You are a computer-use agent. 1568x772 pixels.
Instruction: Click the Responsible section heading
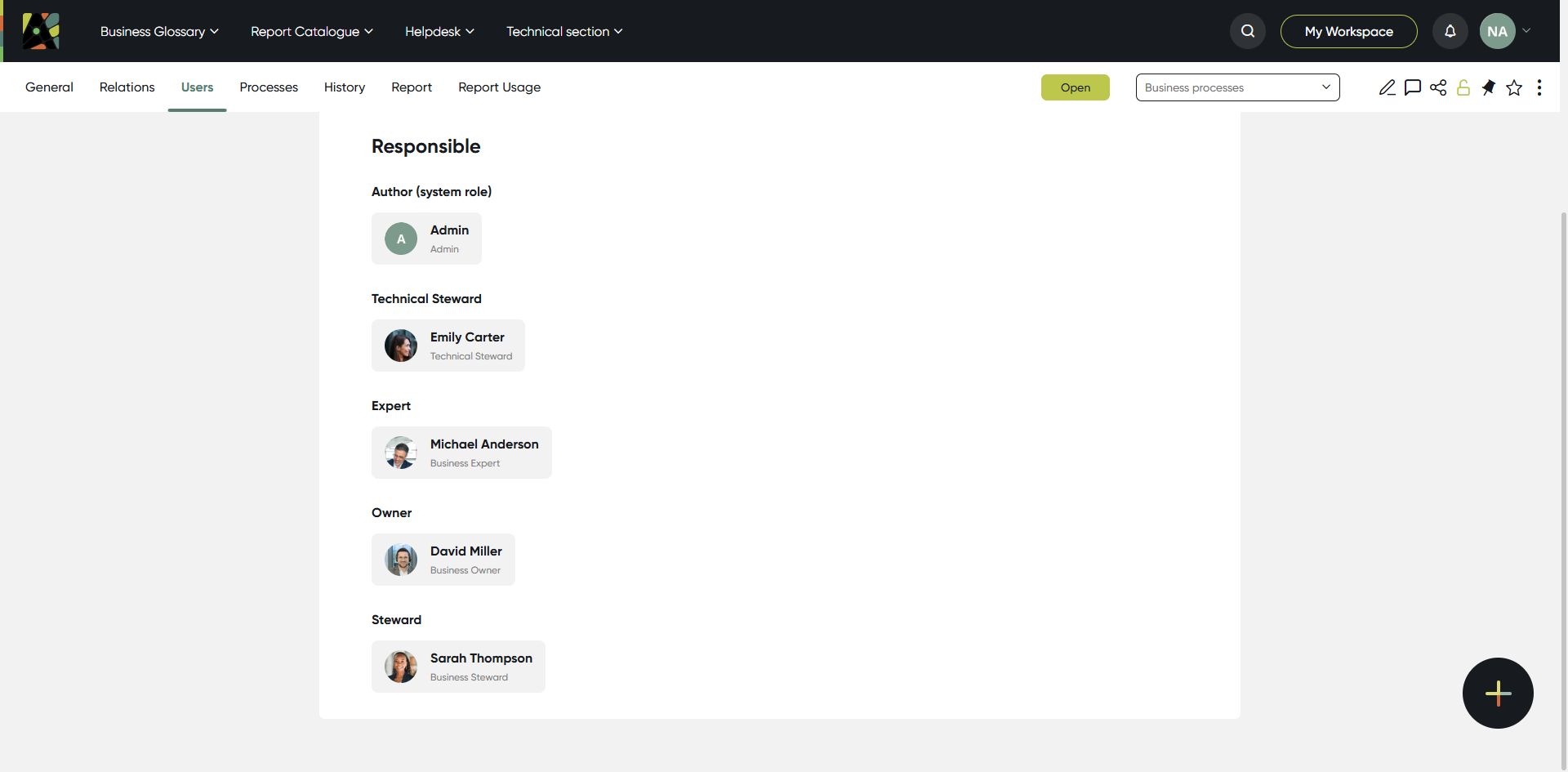[x=425, y=146]
